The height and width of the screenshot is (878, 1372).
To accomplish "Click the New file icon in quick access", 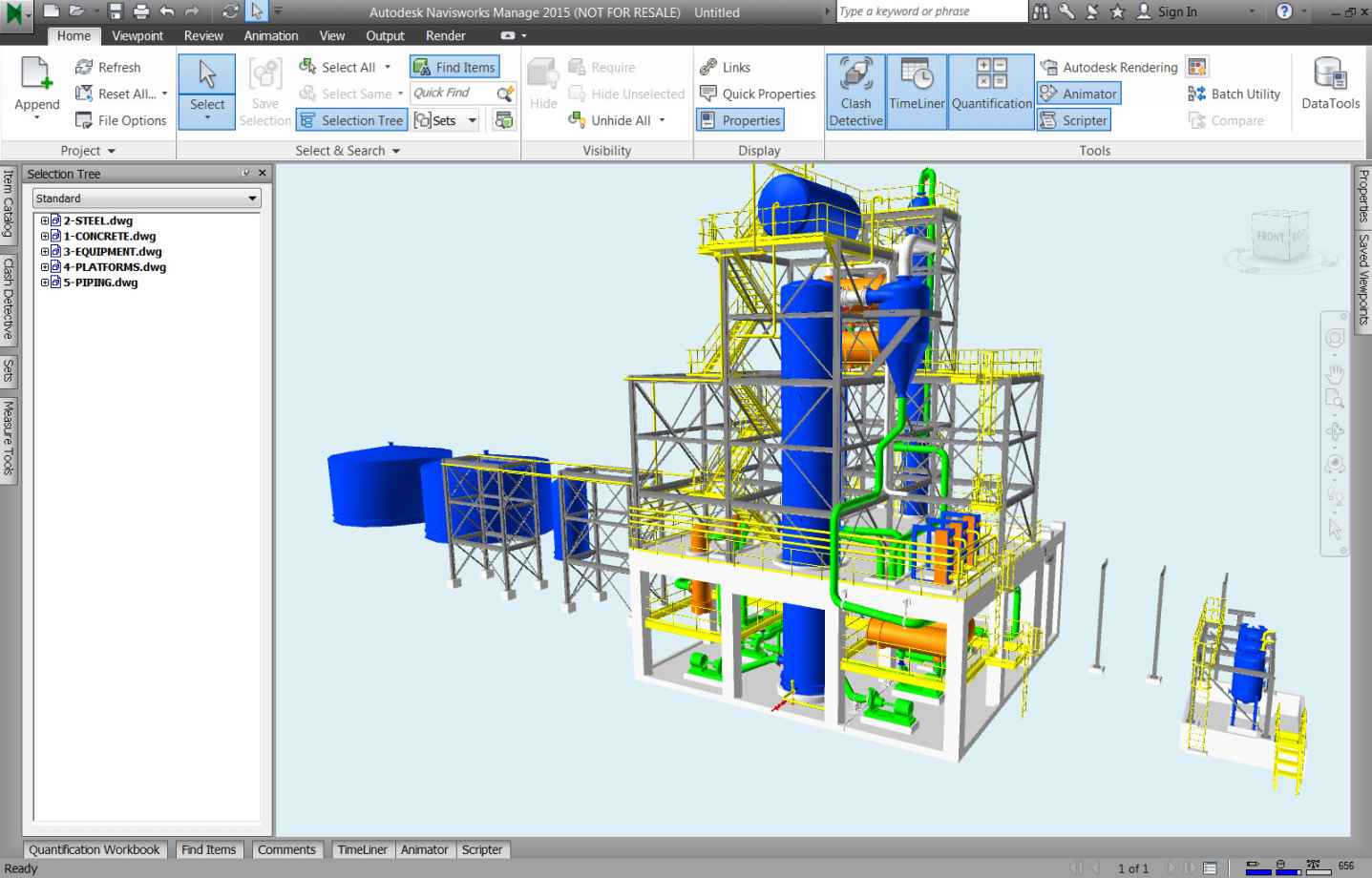I will (52, 11).
